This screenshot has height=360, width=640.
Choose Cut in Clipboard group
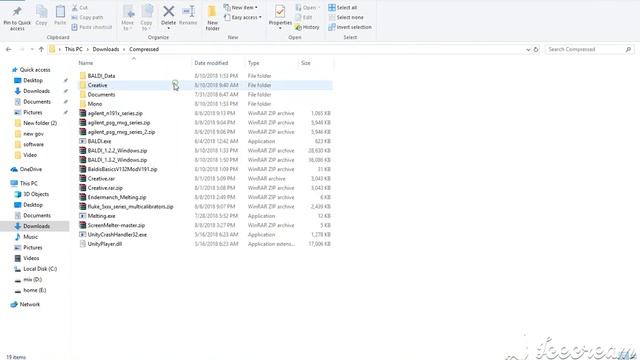coord(80,8)
